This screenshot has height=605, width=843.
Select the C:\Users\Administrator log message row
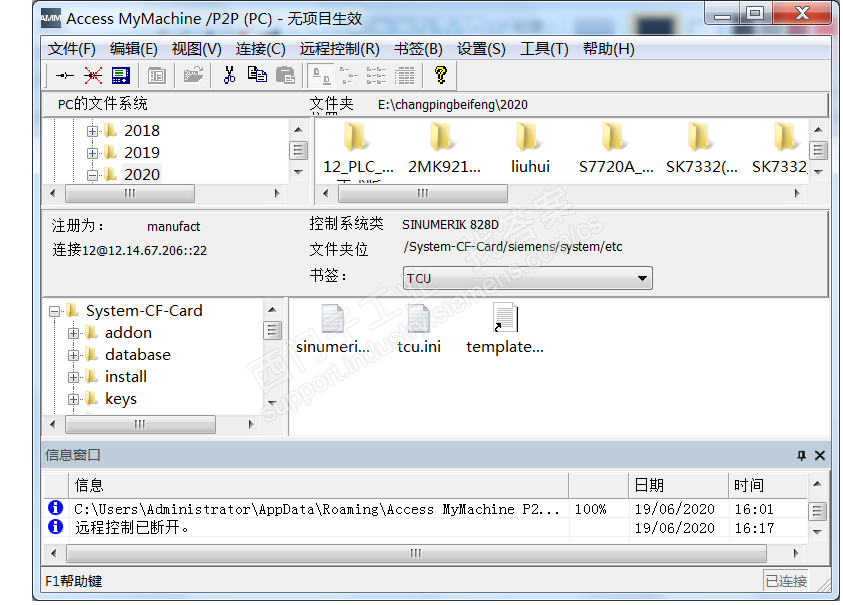coord(425,509)
